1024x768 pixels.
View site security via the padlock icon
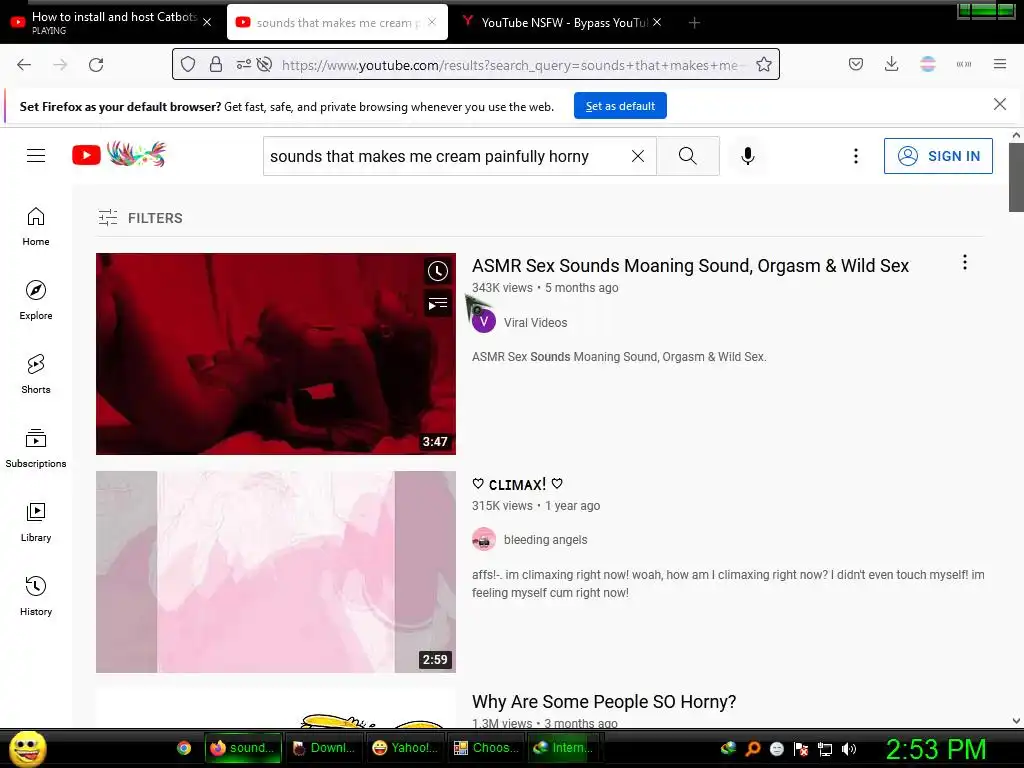tap(216, 64)
